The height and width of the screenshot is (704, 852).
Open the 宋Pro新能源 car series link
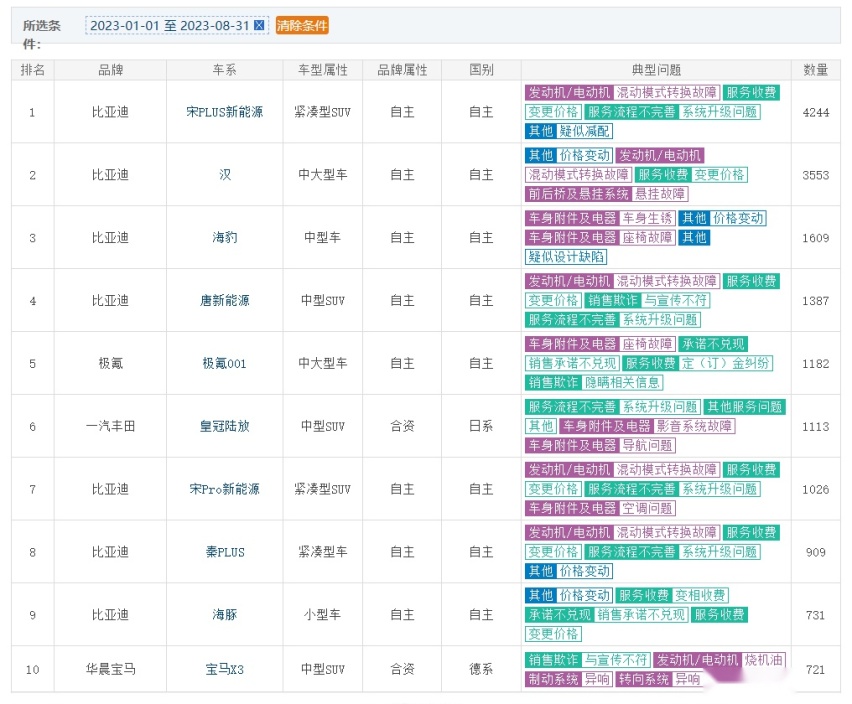224,489
